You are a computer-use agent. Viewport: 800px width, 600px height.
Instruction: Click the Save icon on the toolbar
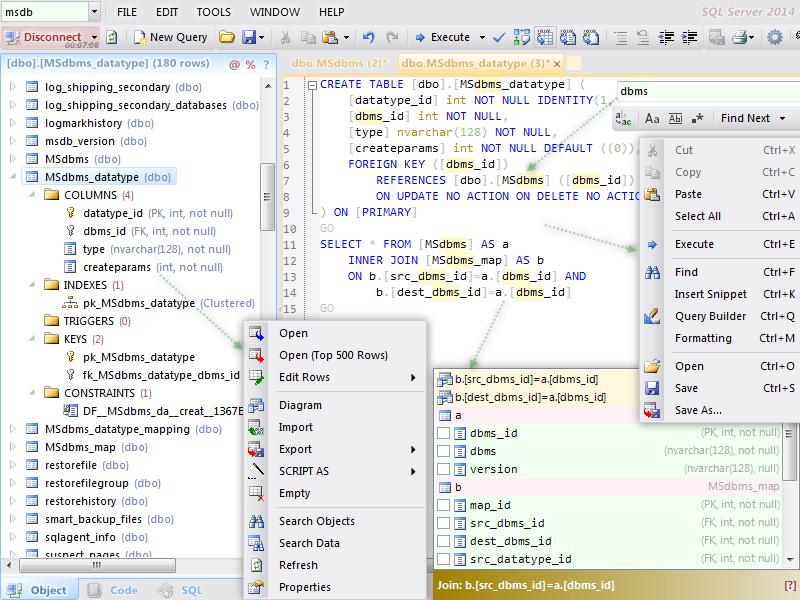coord(247,38)
